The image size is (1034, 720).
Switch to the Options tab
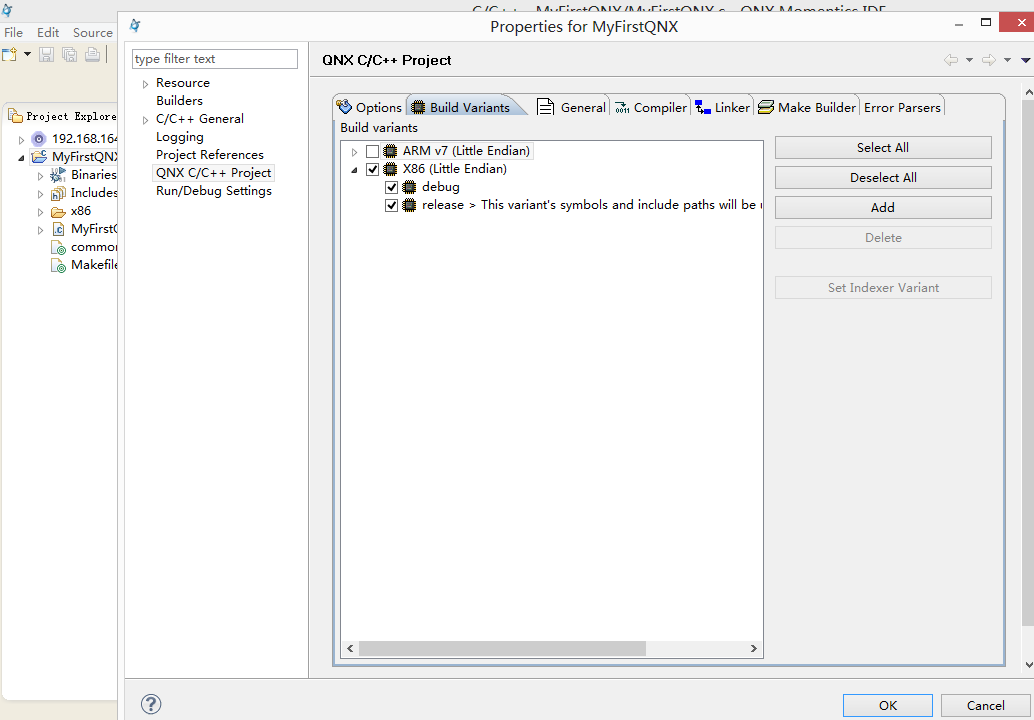coord(369,107)
